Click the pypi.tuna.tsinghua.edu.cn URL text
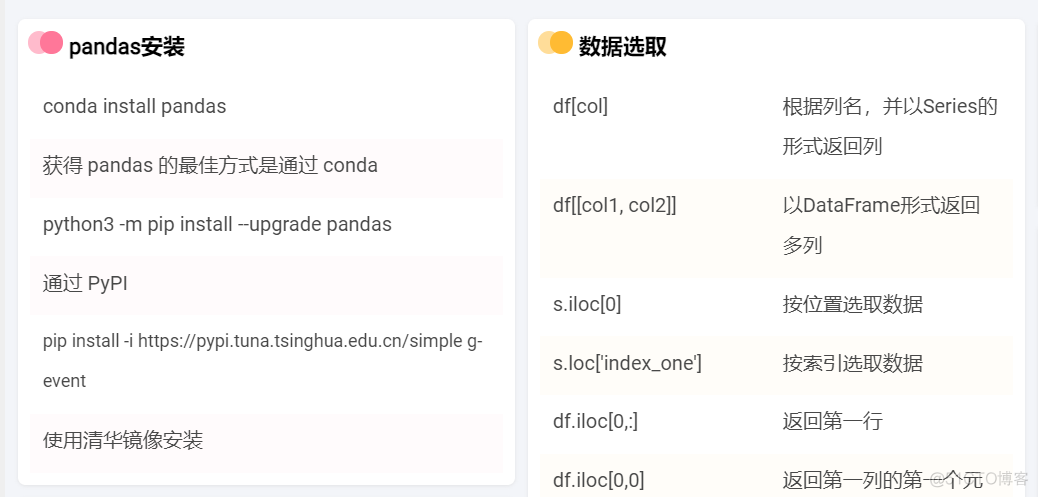 (x=300, y=341)
